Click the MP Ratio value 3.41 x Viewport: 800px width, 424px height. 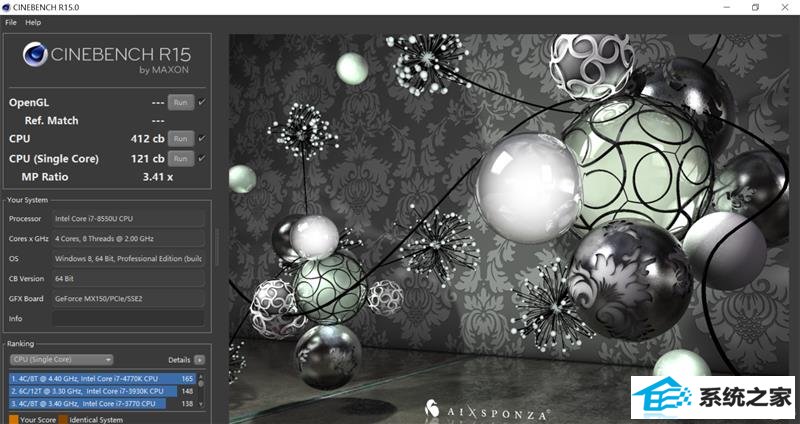click(158, 177)
